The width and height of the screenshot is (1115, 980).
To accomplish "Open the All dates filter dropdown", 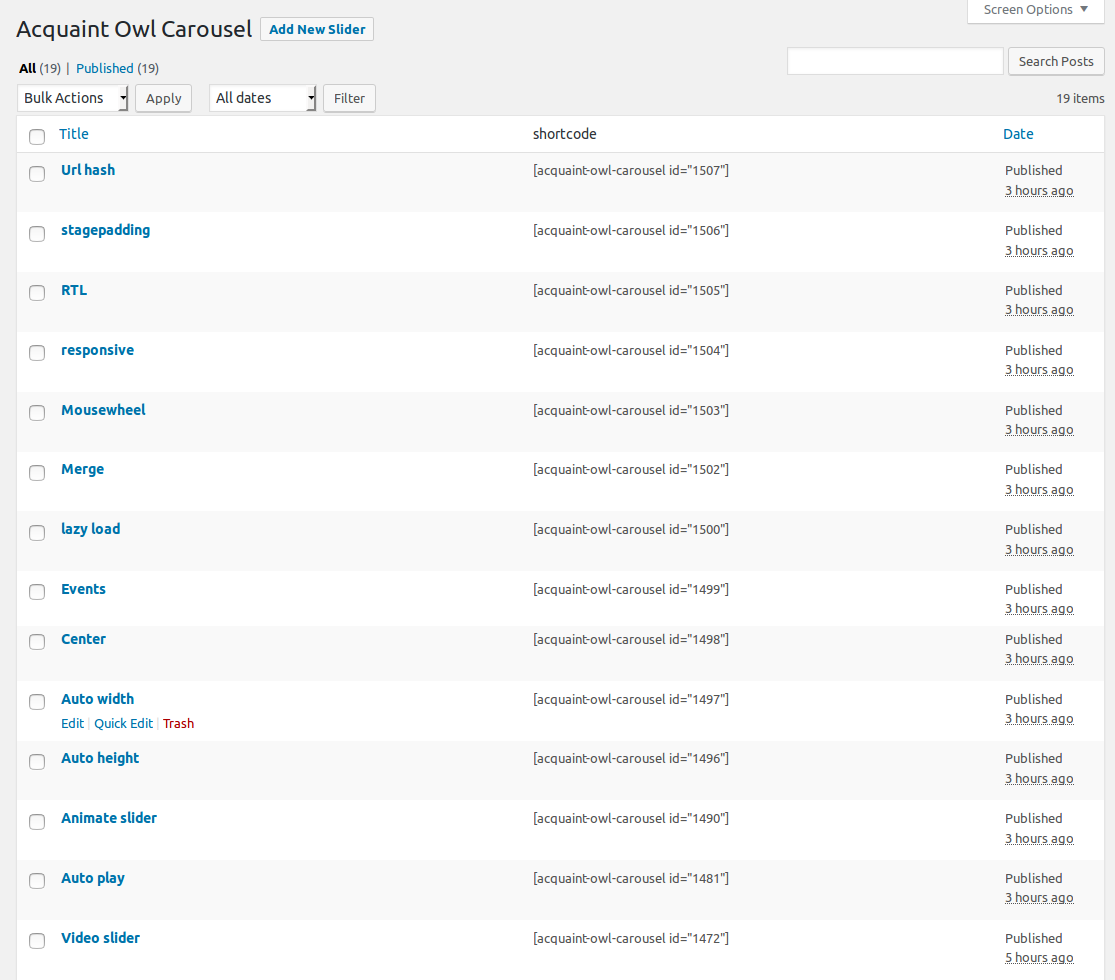I will tap(263, 98).
